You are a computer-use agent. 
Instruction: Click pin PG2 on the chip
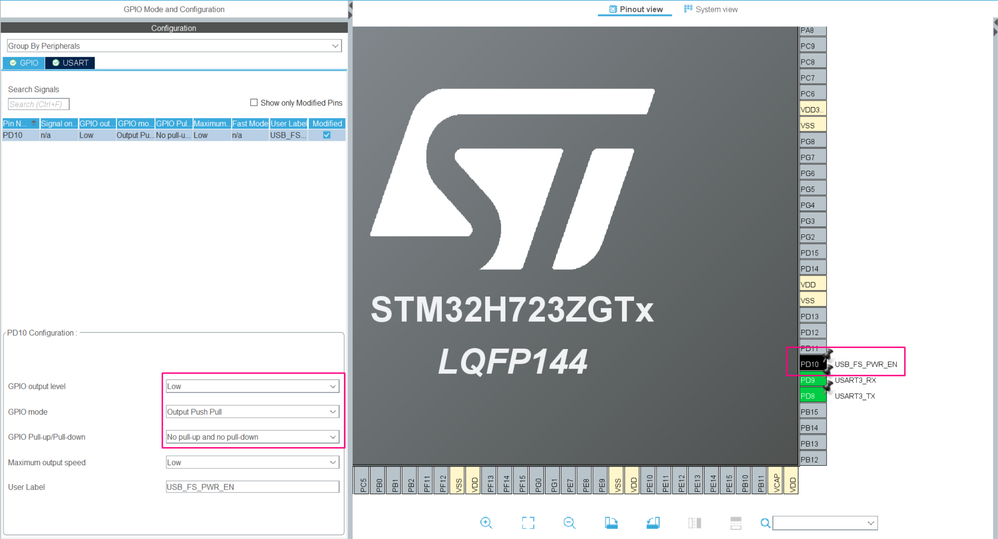pyautogui.click(x=812, y=237)
